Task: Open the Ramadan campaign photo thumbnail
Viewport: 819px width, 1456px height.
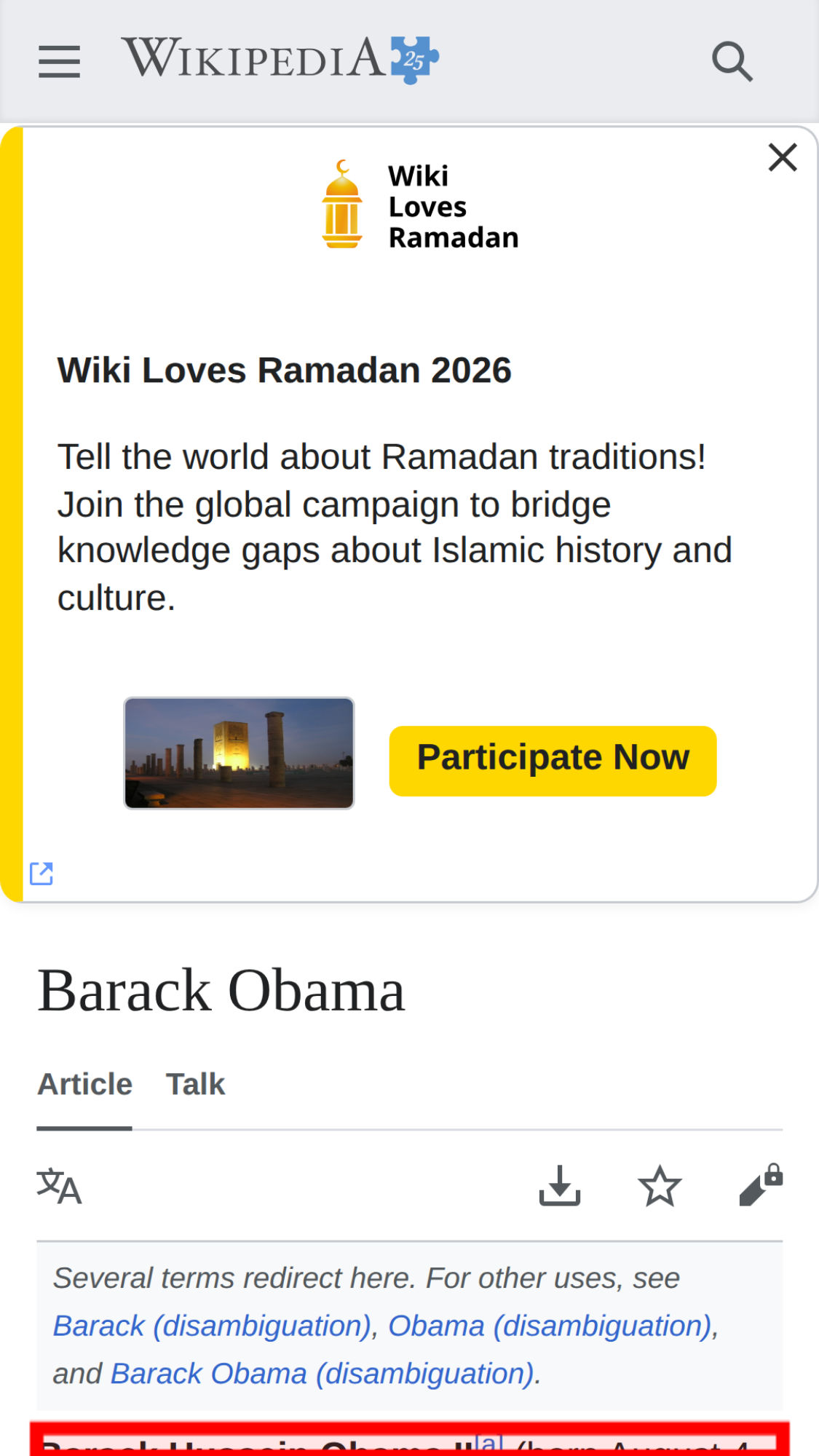Action: [x=239, y=753]
